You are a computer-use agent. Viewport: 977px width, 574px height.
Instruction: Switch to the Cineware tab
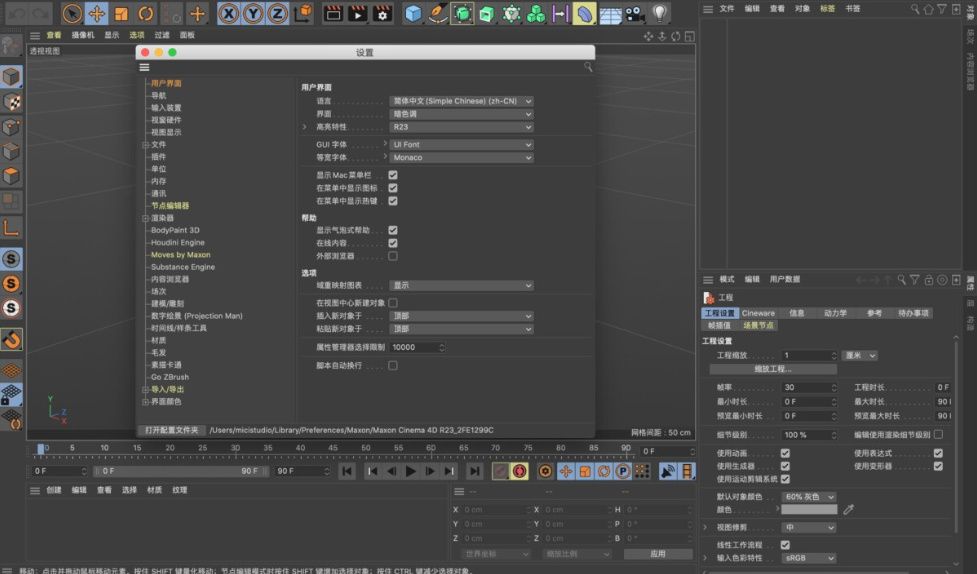[x=758, y=313]
